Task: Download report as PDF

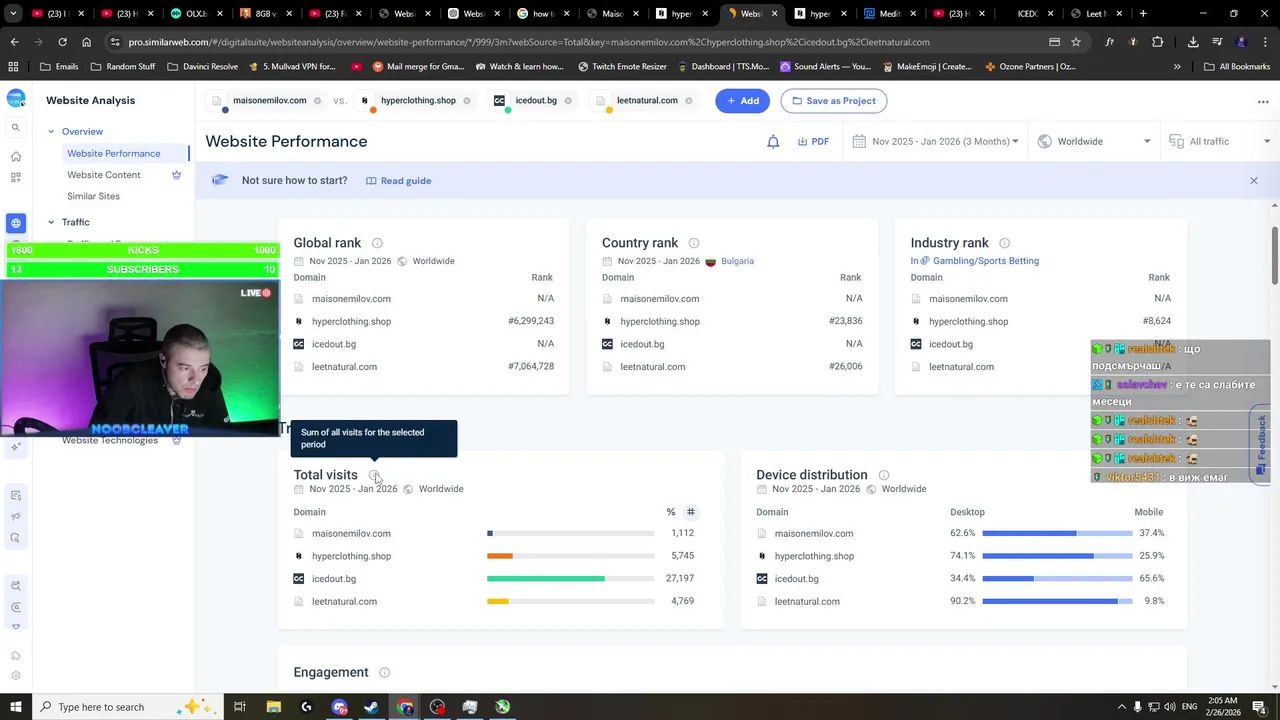Action: [x=813, y=142]
